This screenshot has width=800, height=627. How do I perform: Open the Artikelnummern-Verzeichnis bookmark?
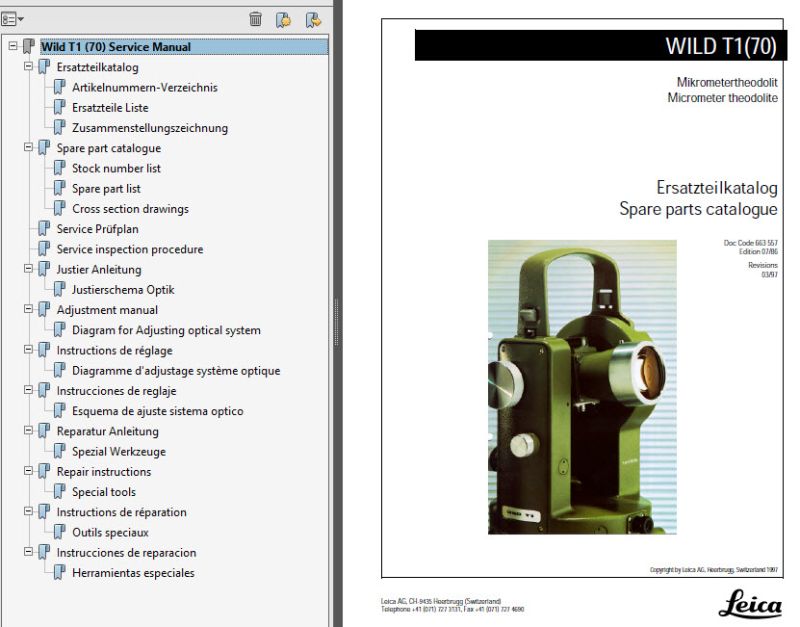pyautogui.click(x=144, y=87)
